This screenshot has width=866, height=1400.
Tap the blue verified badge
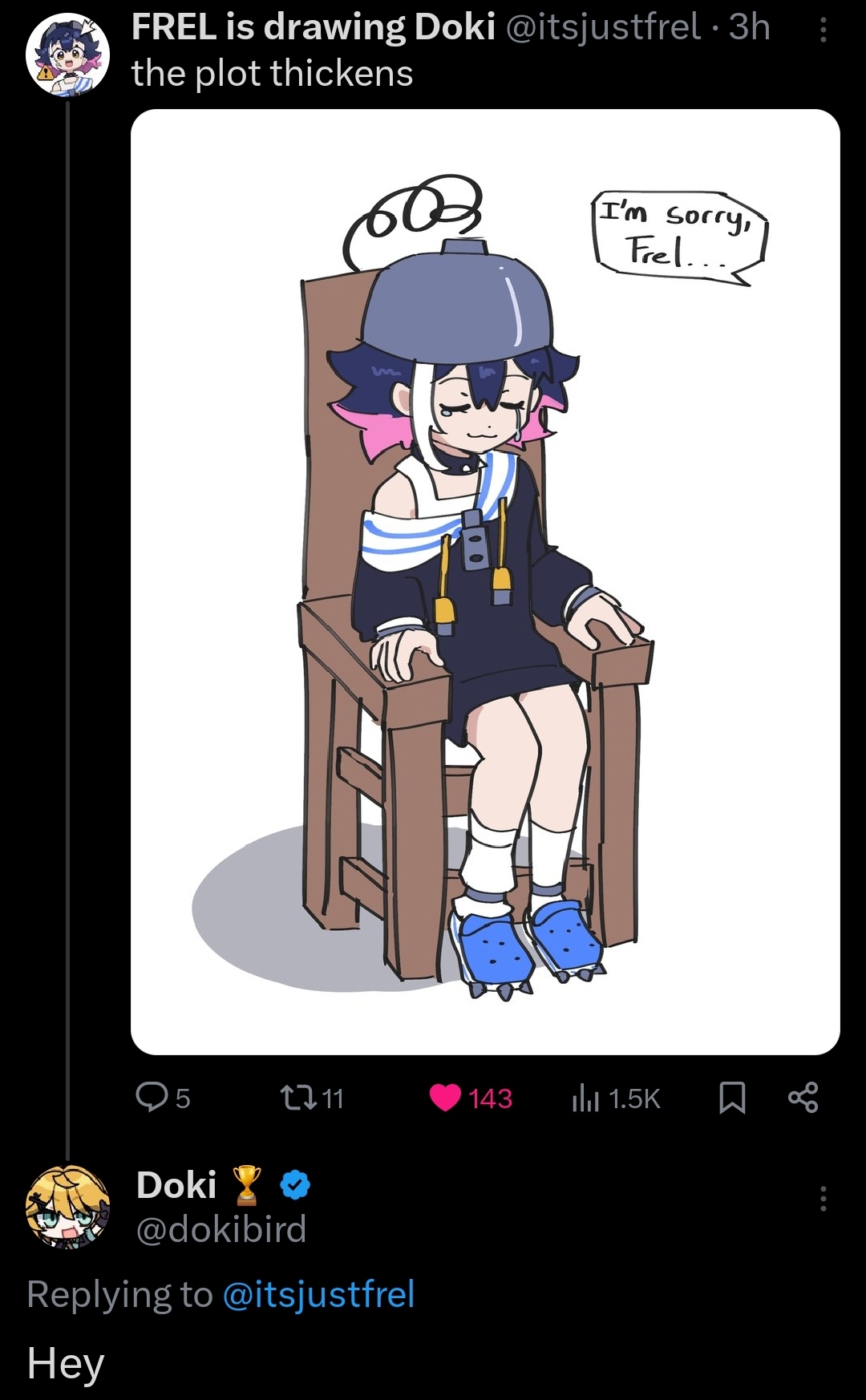[296, 1185]
